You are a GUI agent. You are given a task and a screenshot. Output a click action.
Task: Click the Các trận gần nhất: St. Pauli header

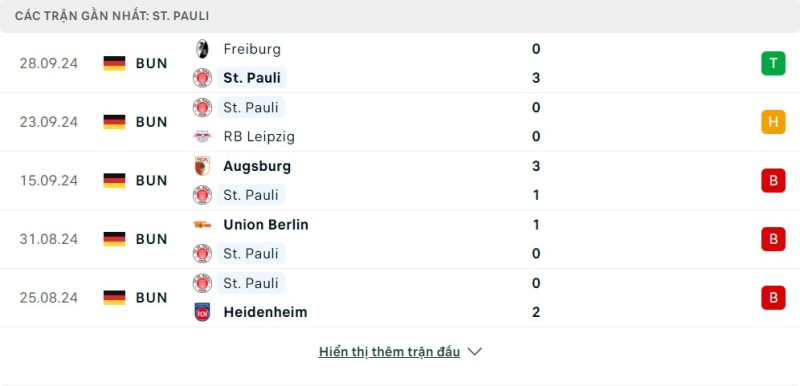[x=112, y=16]
